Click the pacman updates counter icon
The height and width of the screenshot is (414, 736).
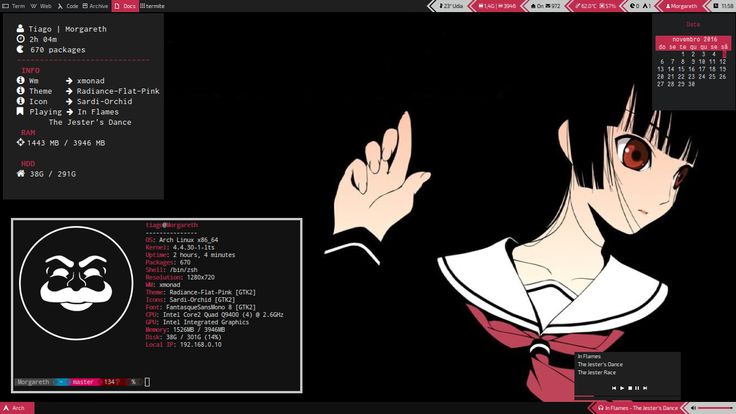[634, 6]
